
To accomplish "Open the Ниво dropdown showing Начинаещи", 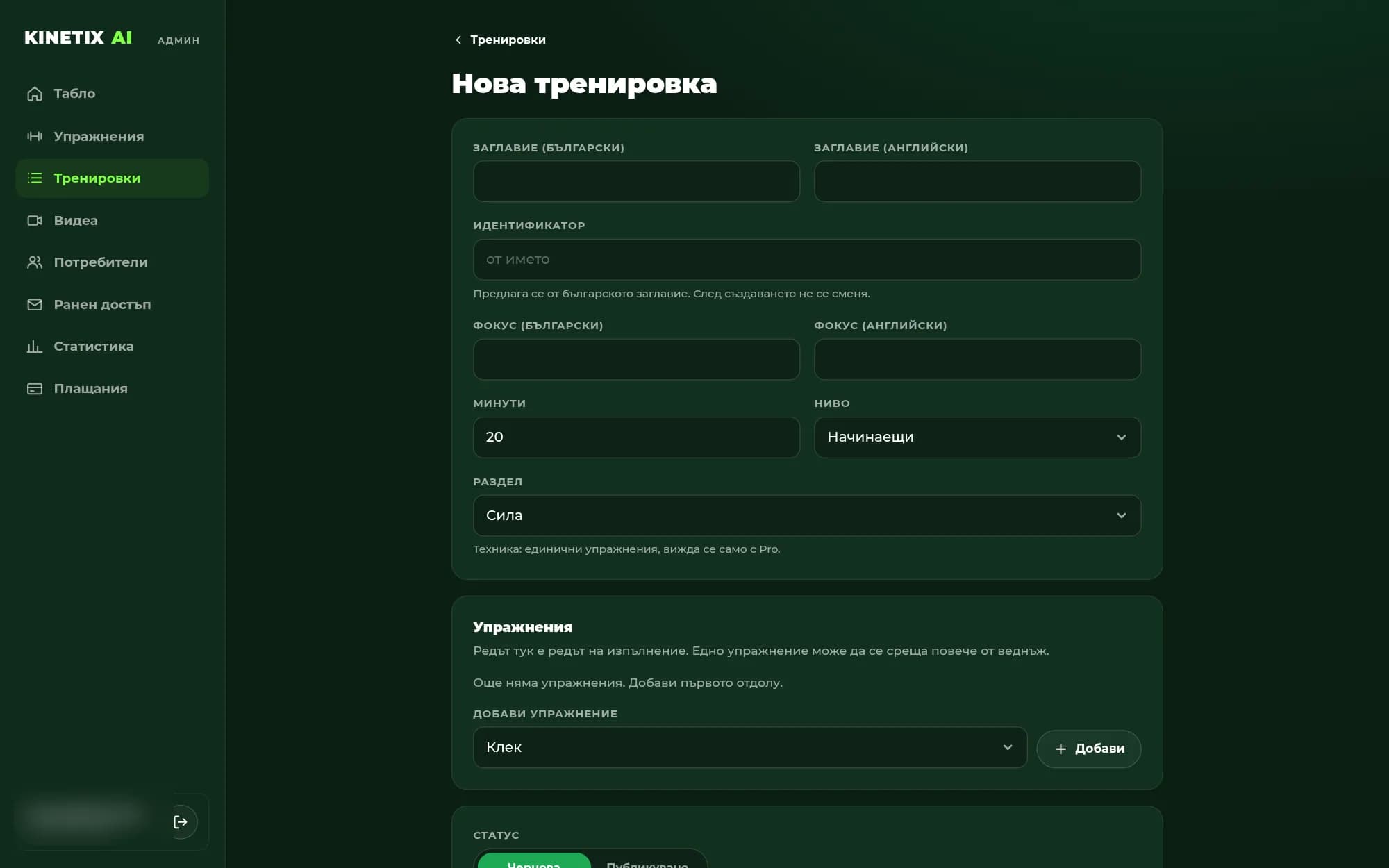I will coord(977,437).
